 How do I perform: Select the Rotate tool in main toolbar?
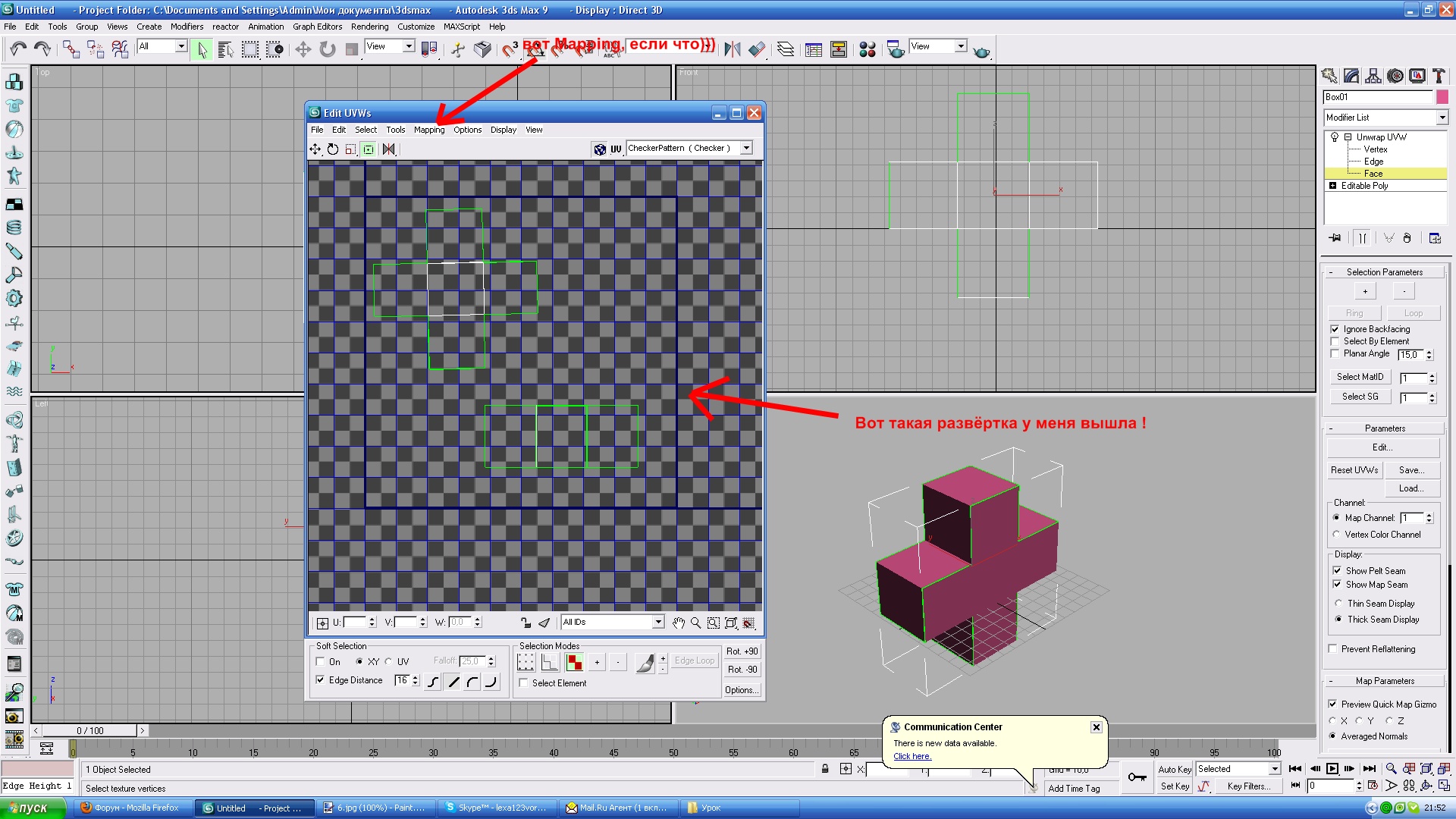point(328,50)
